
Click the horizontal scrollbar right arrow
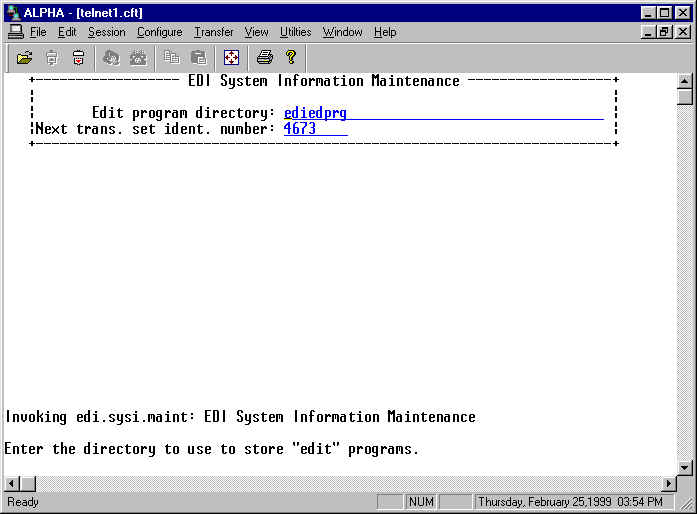669,483
